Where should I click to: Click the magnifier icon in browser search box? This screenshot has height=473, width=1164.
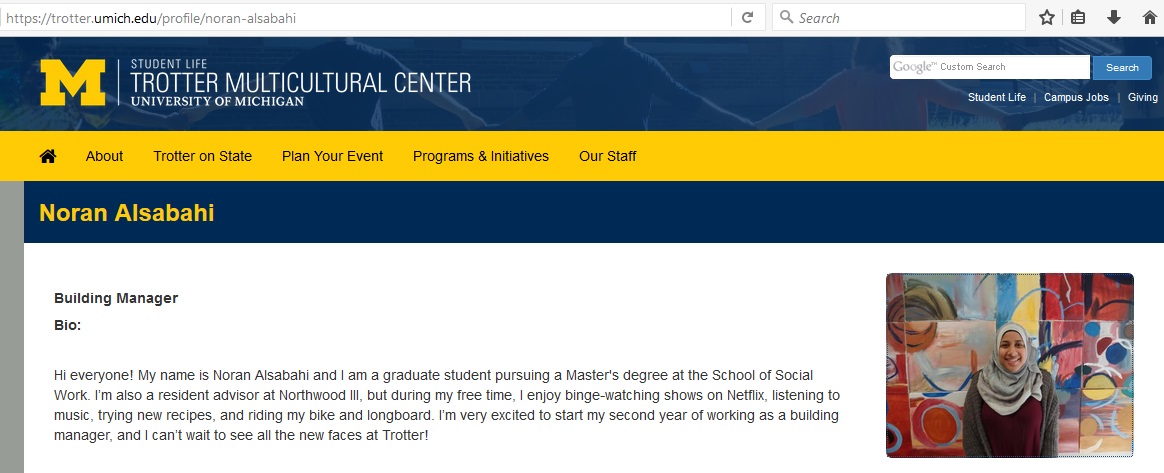point(786,18)
